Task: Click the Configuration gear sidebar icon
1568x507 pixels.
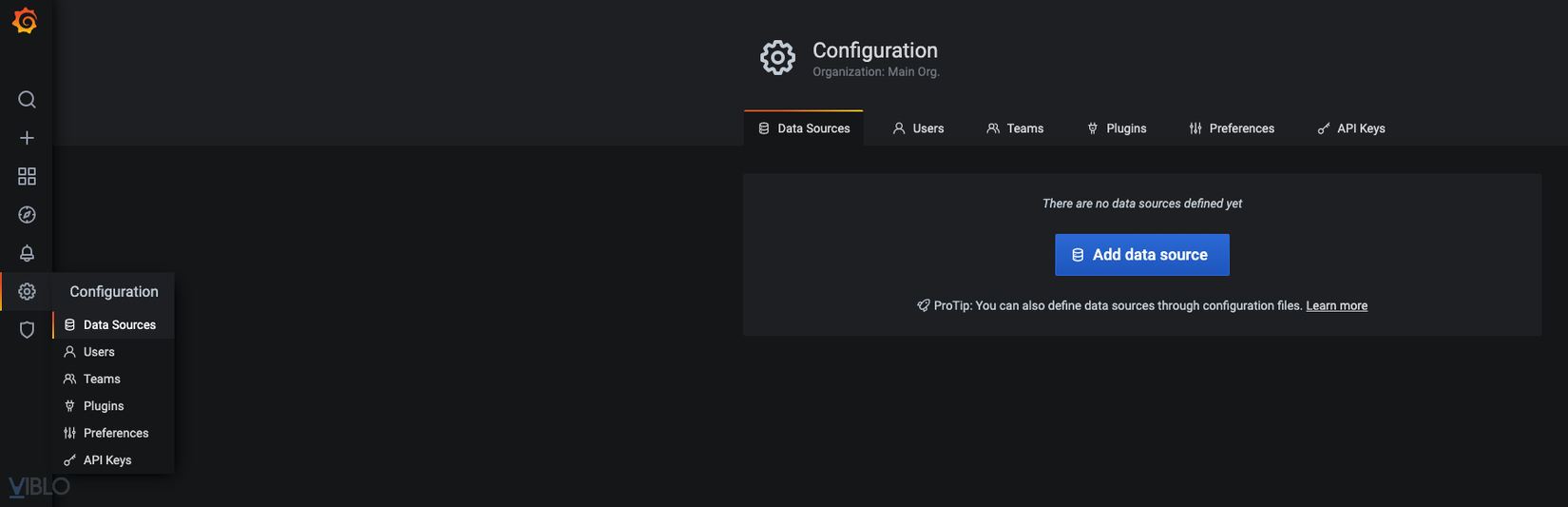Action: (x=27, y=292)
